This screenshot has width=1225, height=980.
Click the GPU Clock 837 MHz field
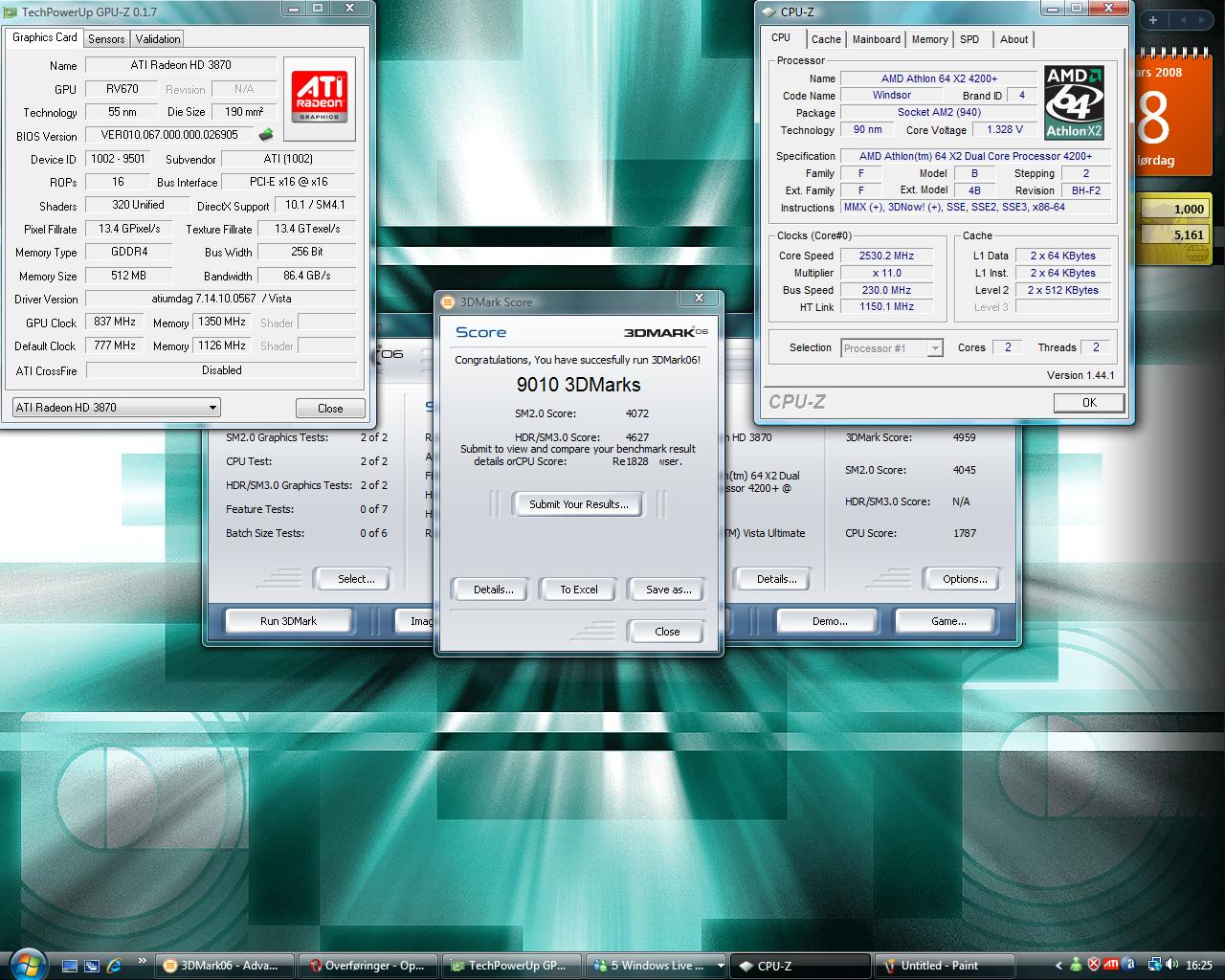(115, 323)
